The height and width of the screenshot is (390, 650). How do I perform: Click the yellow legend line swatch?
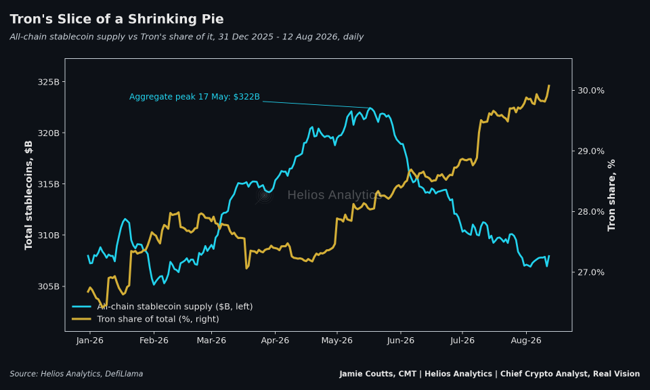coord(81,319)
